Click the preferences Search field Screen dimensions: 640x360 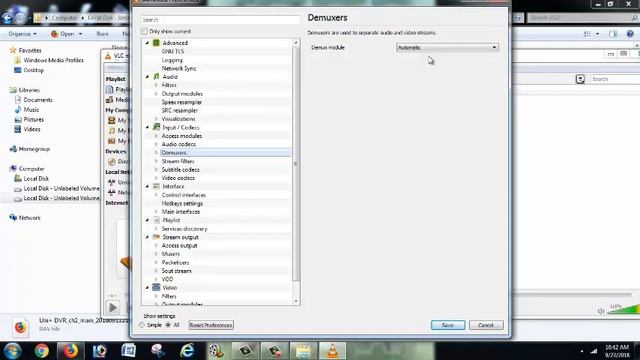pyautogui.click(x=220, y=20)
